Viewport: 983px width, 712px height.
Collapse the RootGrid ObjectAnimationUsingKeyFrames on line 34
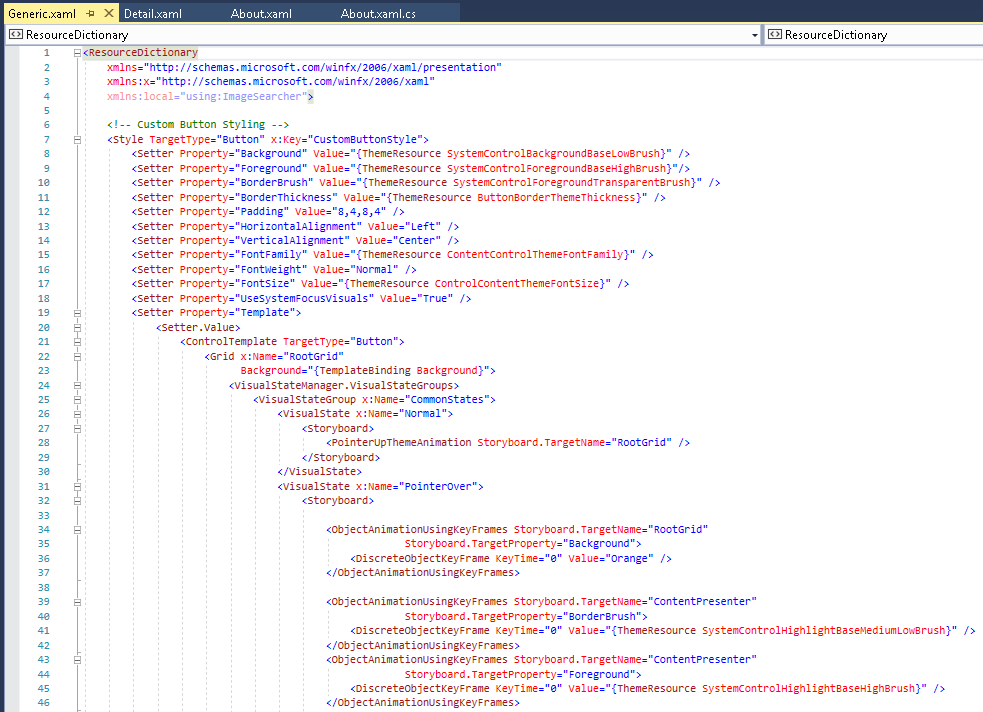[x=77, y=530]
